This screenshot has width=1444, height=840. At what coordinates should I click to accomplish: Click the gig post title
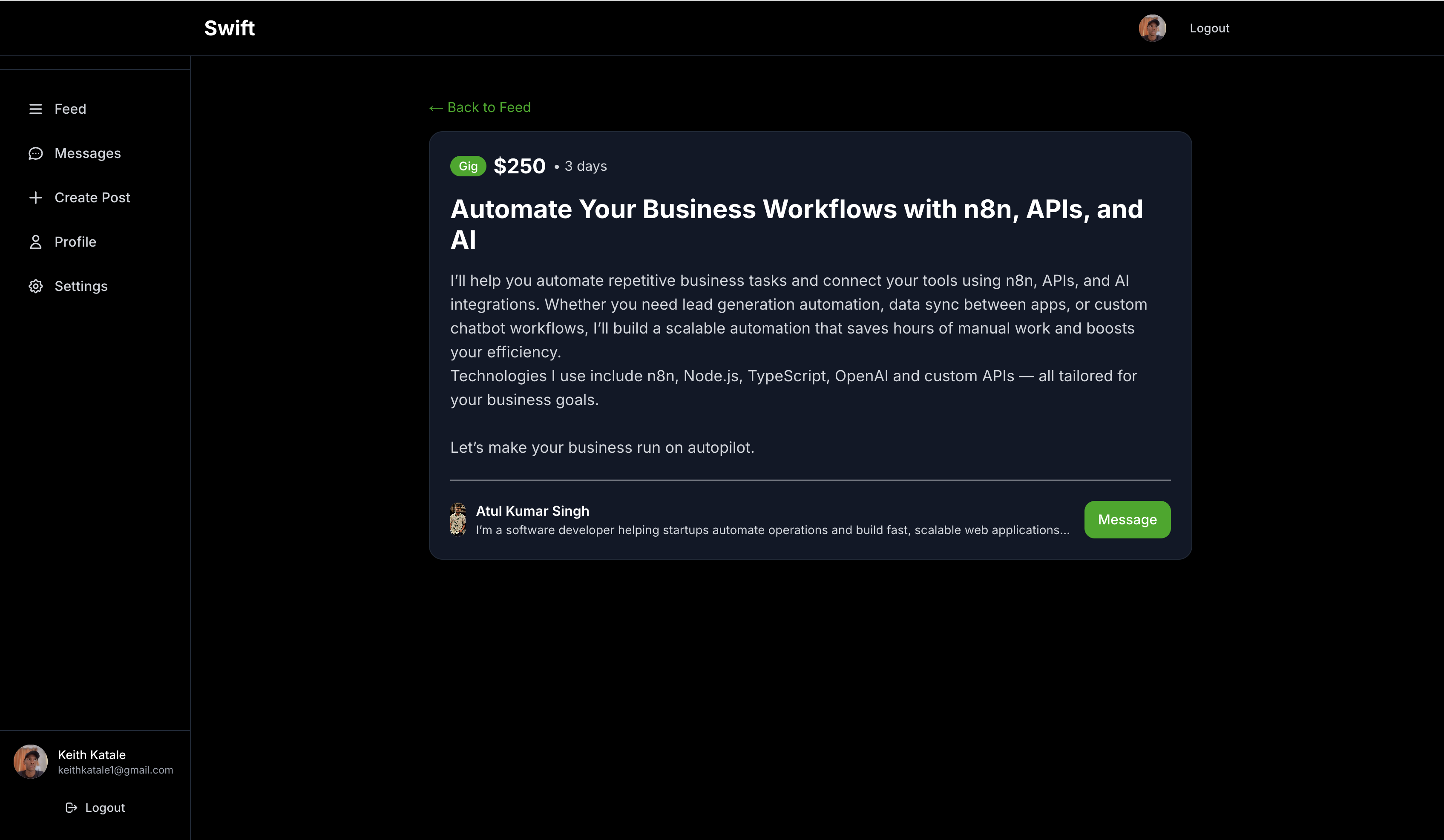pos(797,224)
